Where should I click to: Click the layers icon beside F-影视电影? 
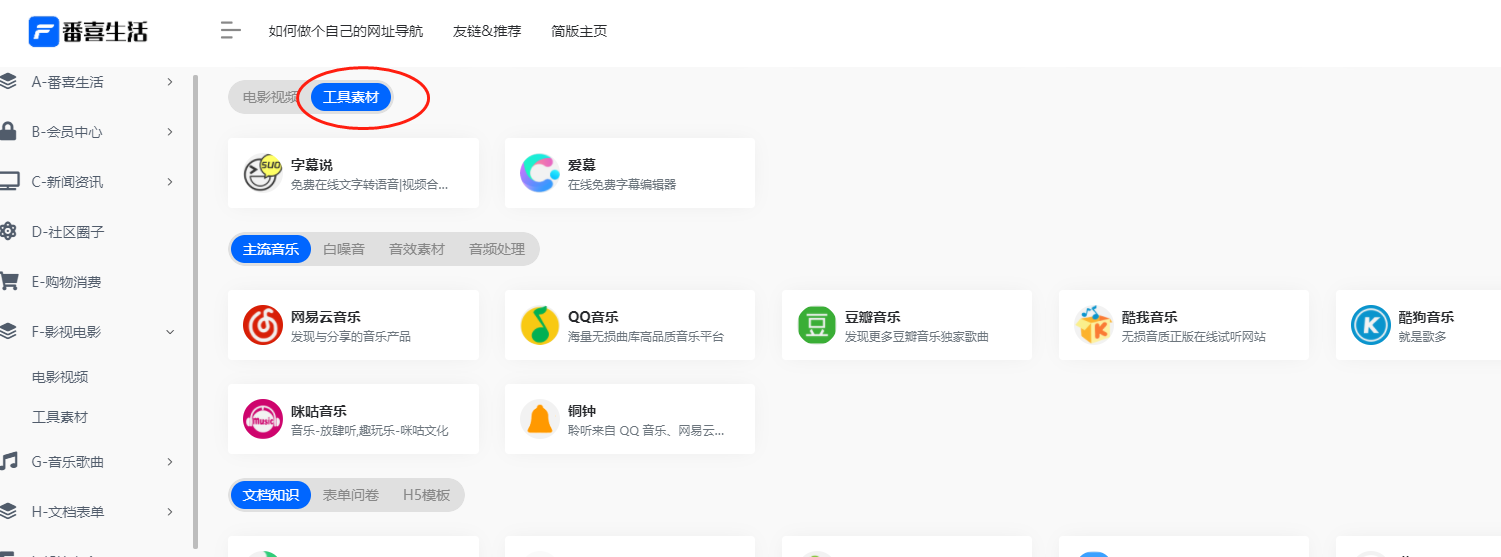coord(8,332)
